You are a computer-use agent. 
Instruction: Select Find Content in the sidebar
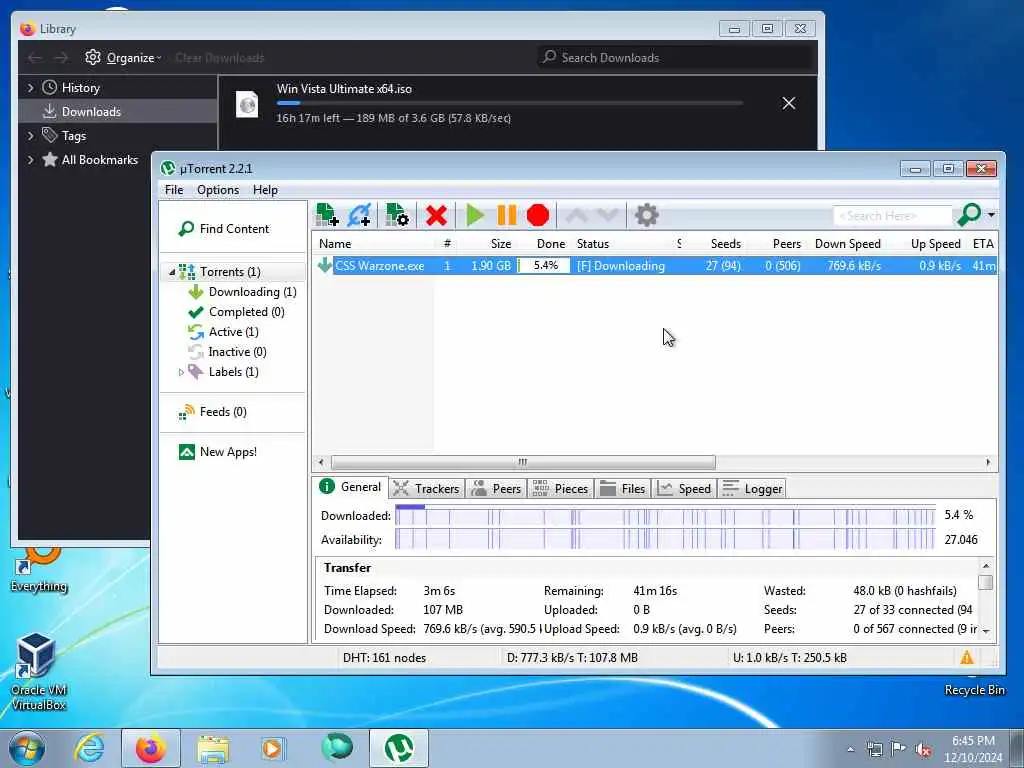[x=234, y=229]
